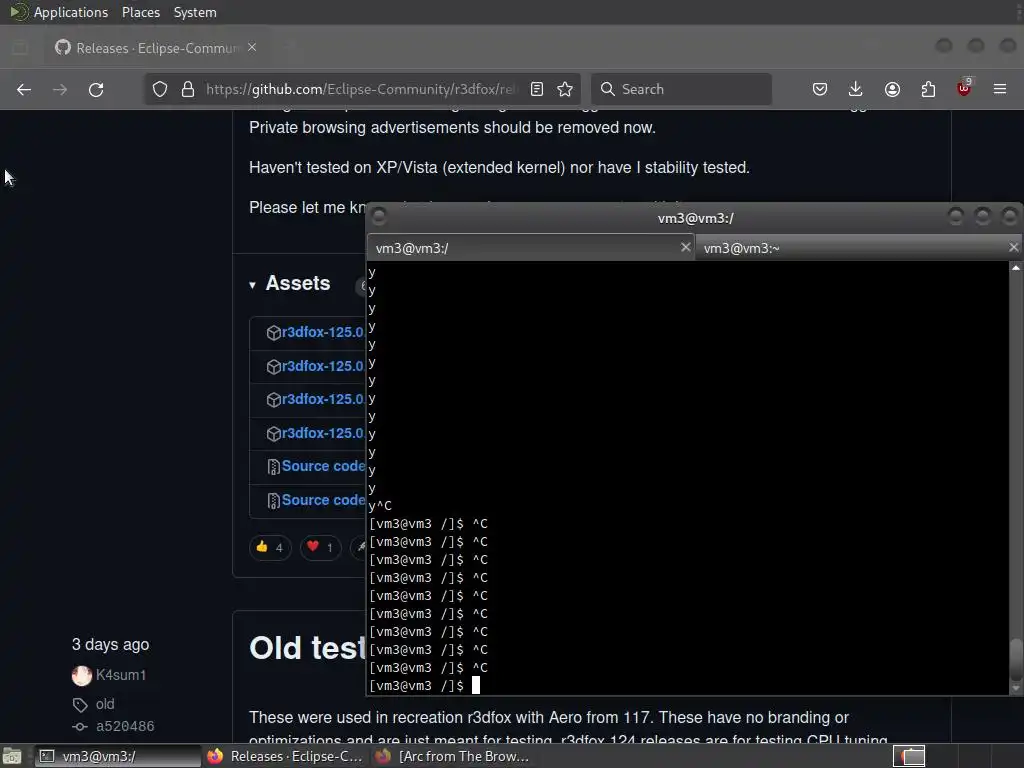Open the Applications menu

[x=71, y=12]
